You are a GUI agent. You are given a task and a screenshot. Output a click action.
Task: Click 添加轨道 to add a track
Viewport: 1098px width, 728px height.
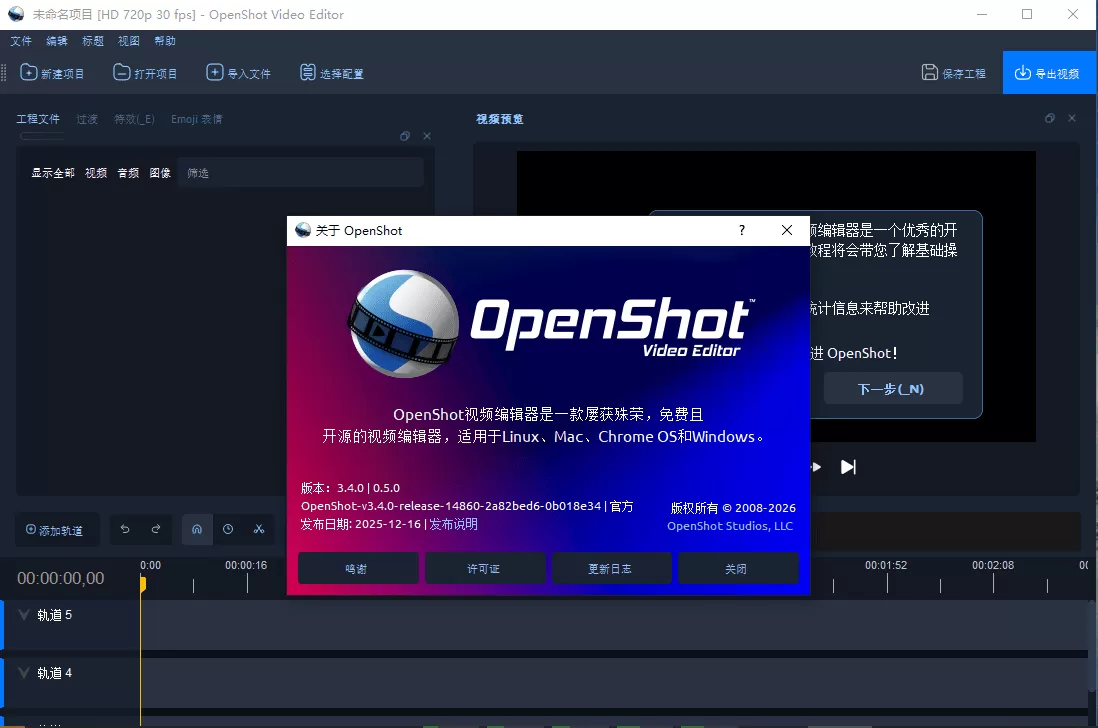(55, 530)
